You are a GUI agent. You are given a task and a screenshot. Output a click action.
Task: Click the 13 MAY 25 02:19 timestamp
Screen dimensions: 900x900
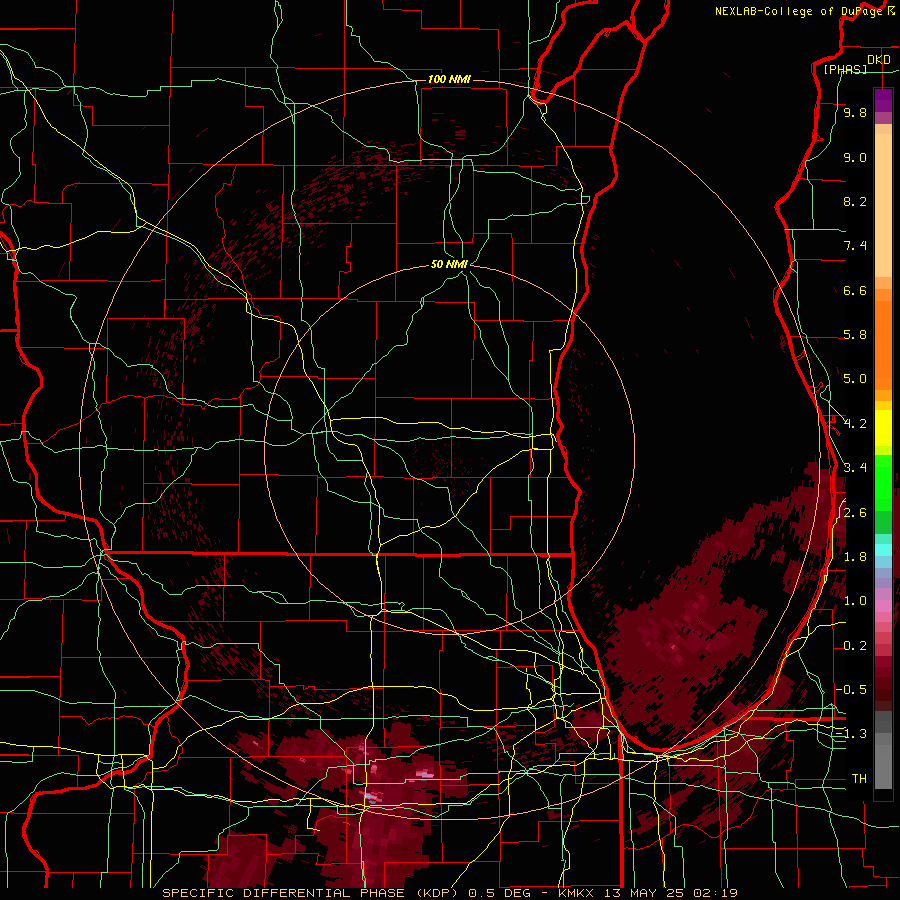click(x=669, y=893)
